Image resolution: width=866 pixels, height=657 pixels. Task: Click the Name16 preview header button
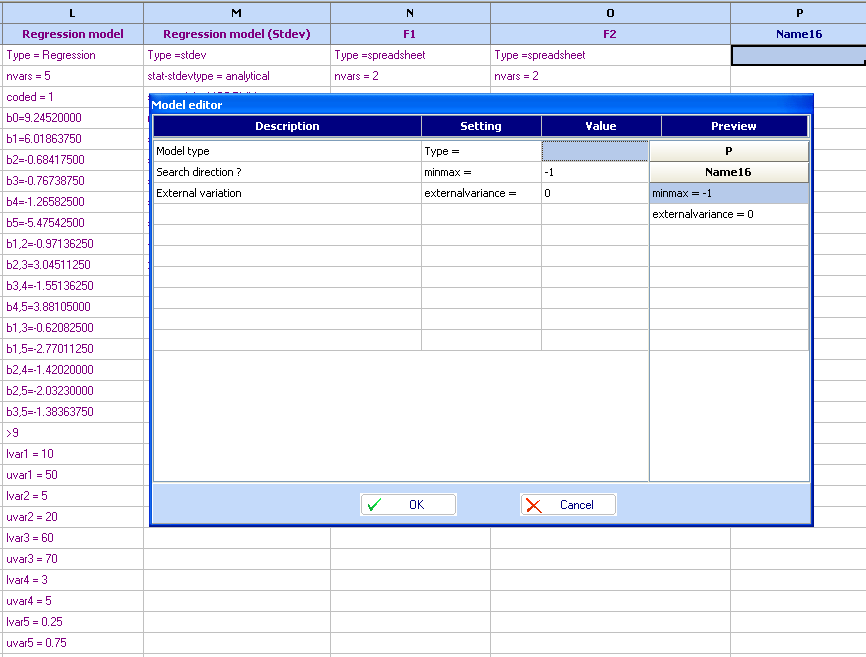(729, 172)
